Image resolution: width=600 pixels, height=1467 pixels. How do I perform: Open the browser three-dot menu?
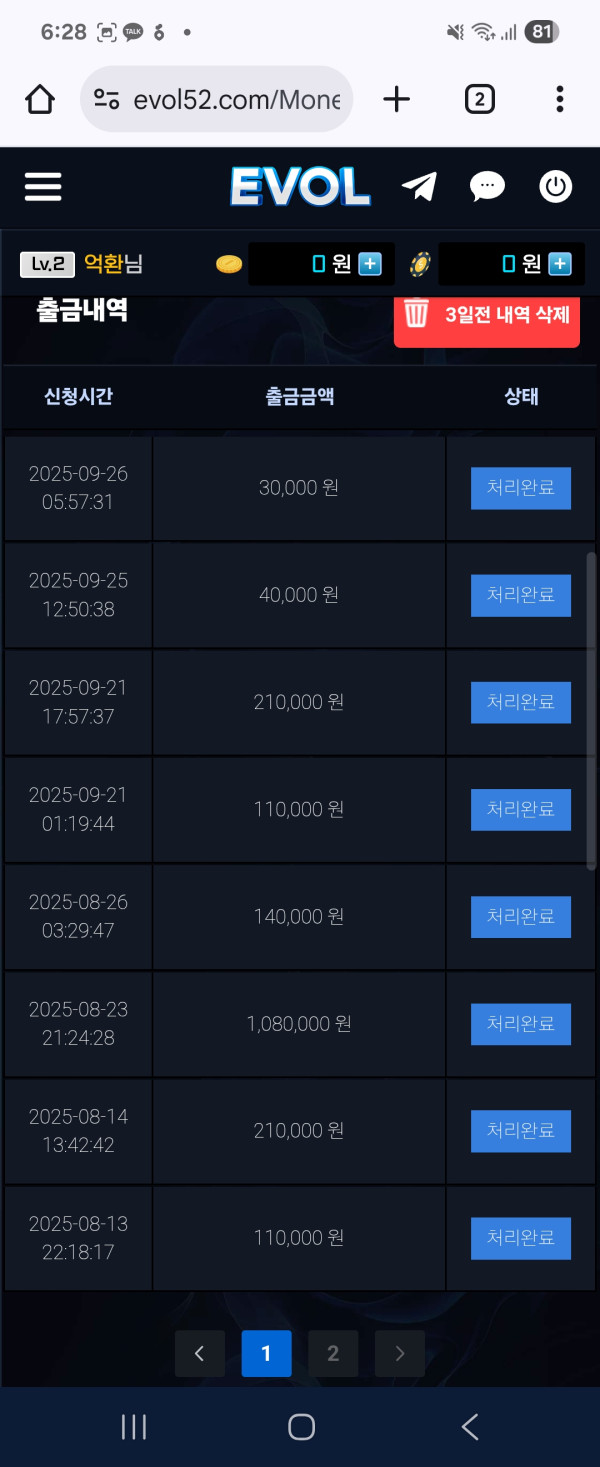click(x=559, y=99)
